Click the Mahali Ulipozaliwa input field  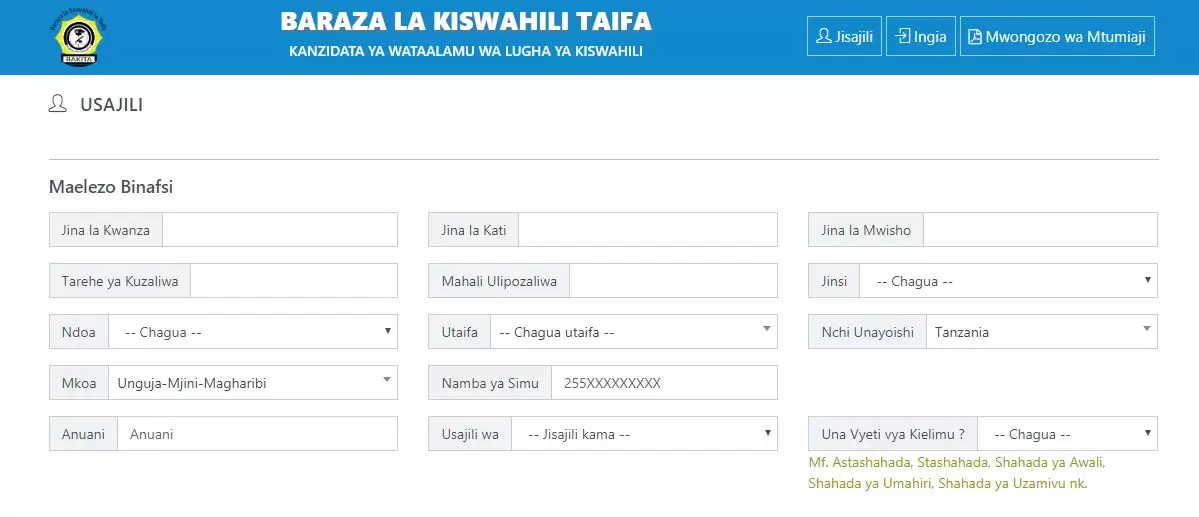pos(674,281)
